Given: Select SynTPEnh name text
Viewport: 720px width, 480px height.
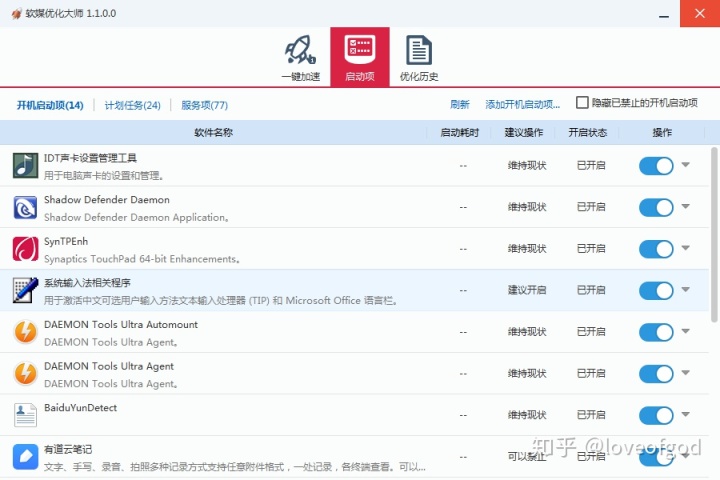Looking at the screenshot, I should [x=66, y=242].
